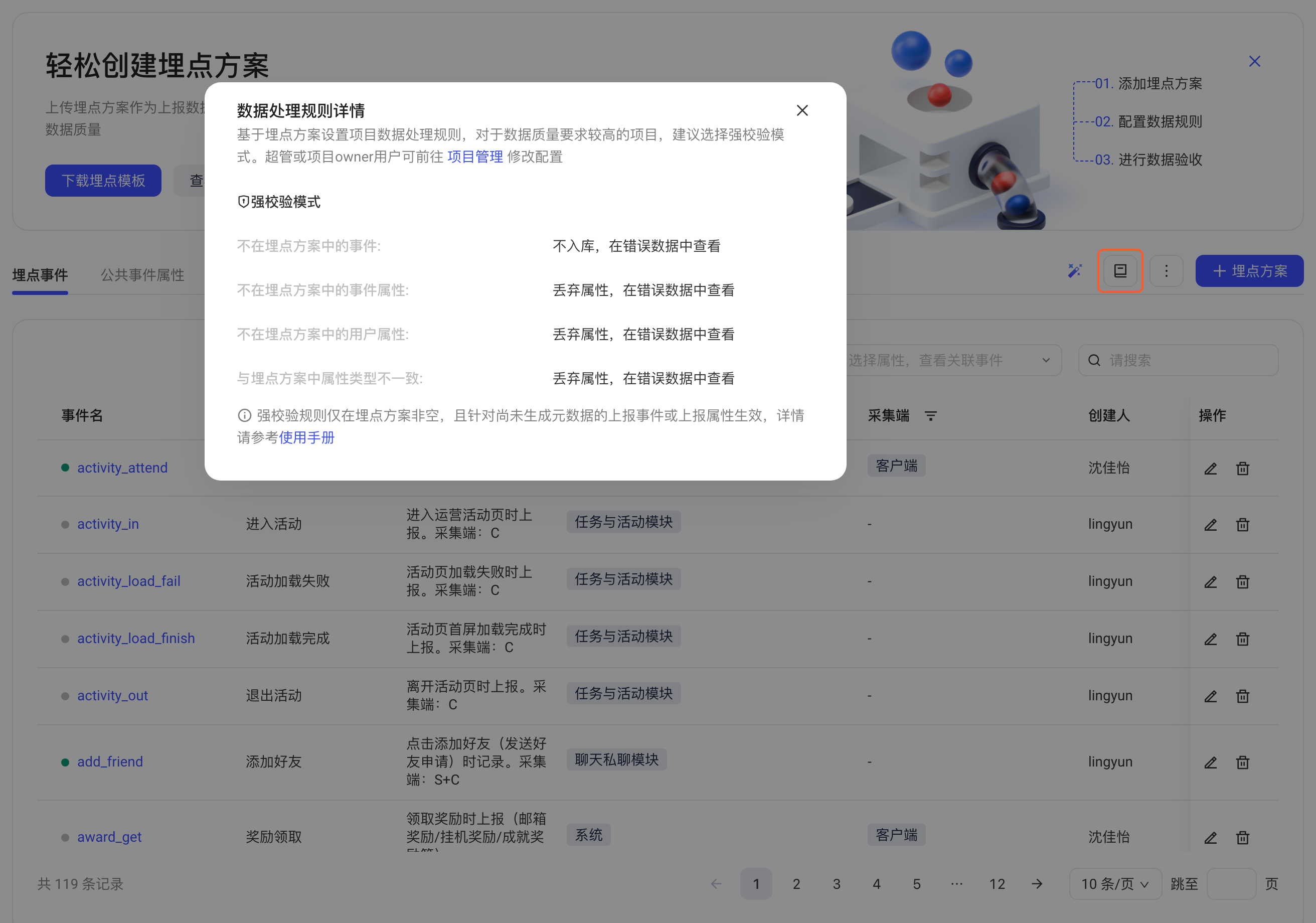Image resolution: width=1316 pixels, height=923 pixels.
Task: Click the 跳至 page number input
Action: (1231, 884)
